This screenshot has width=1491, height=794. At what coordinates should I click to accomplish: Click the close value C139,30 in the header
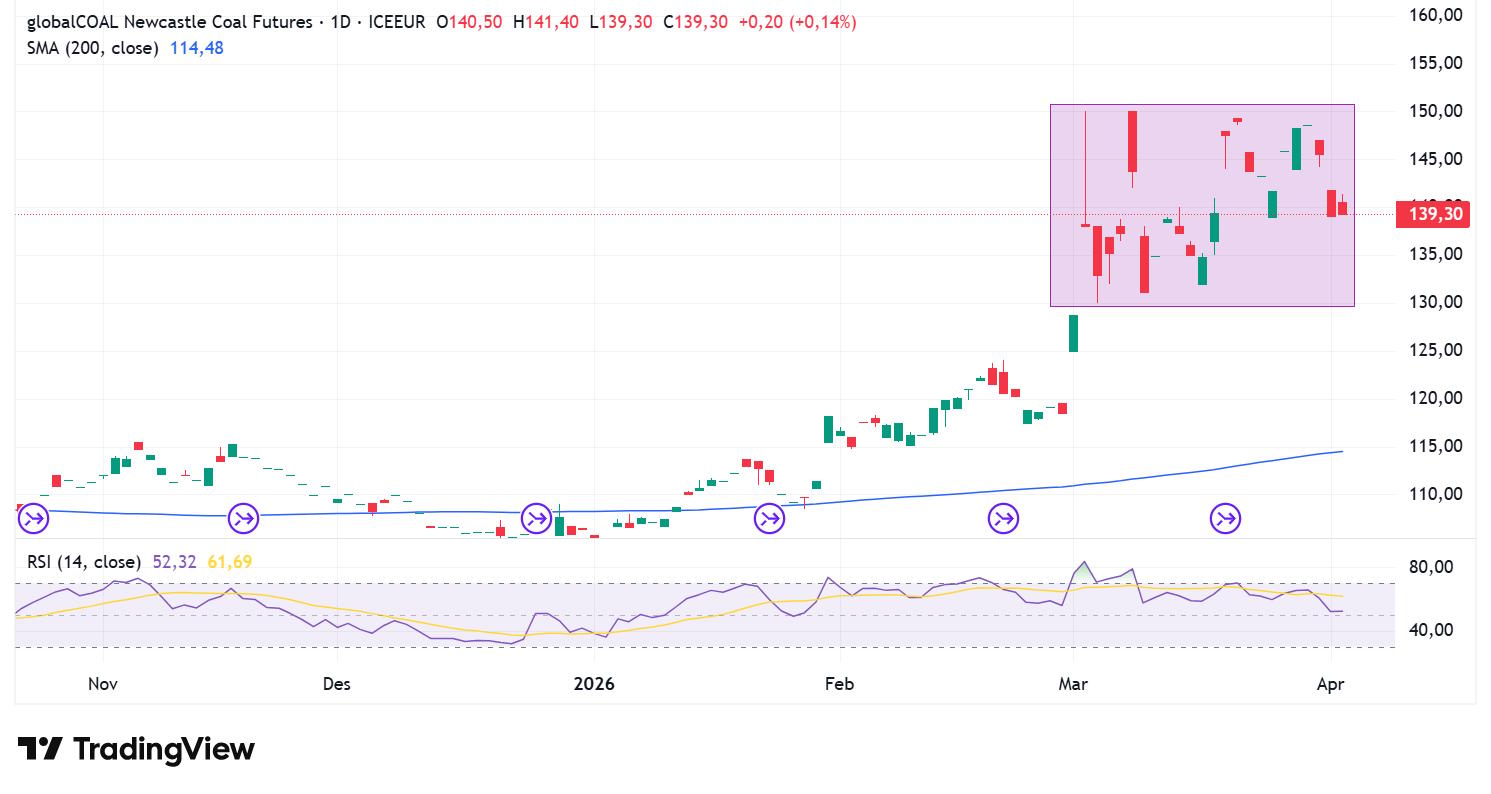tap(696, 22)
